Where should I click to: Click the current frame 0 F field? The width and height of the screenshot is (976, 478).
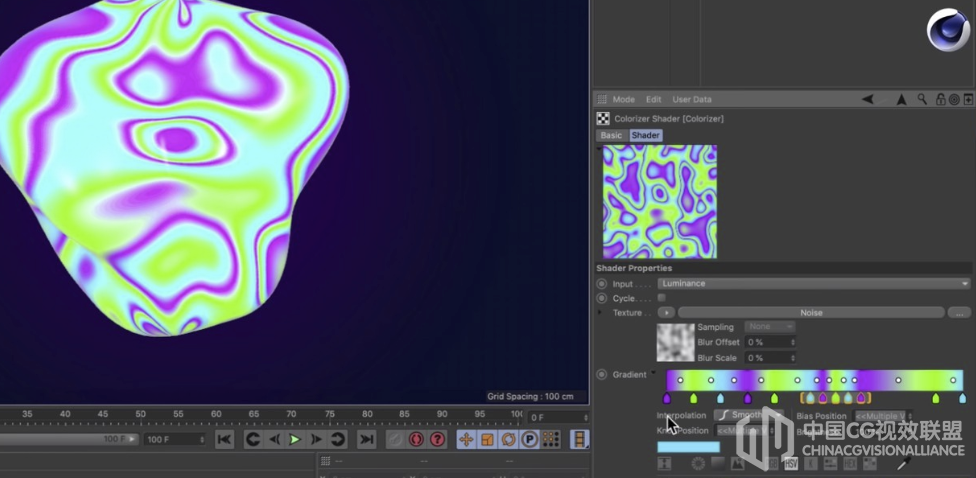(558, 418)
